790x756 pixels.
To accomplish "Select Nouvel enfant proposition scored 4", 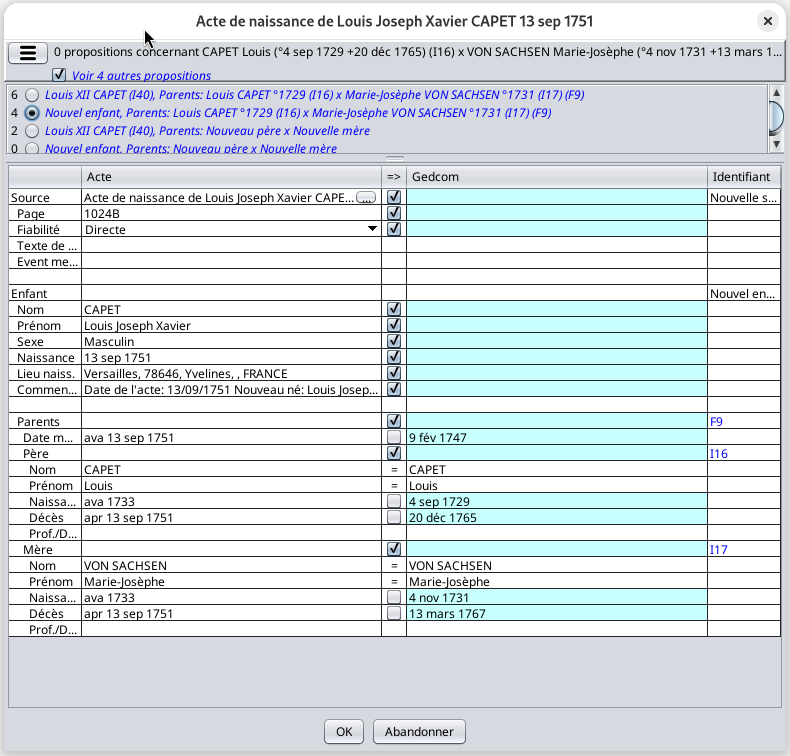I will pos(32,113).
